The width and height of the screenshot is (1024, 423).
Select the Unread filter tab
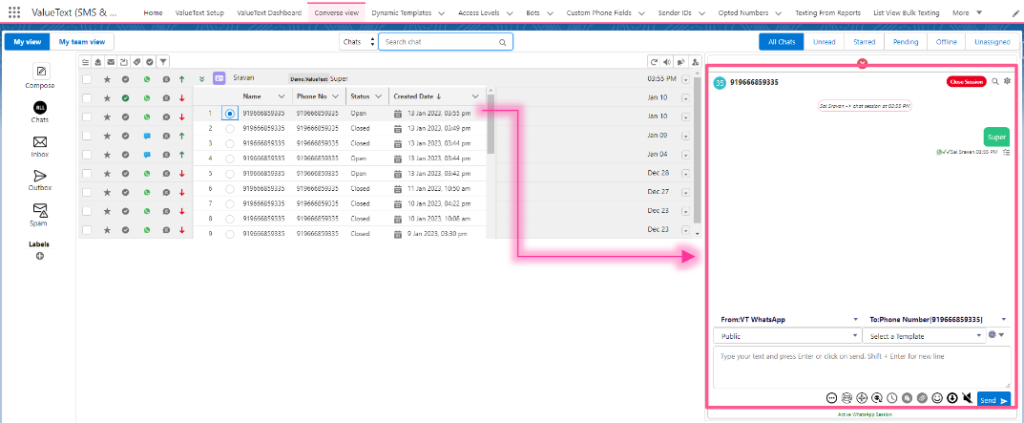[x=824, y=42]
